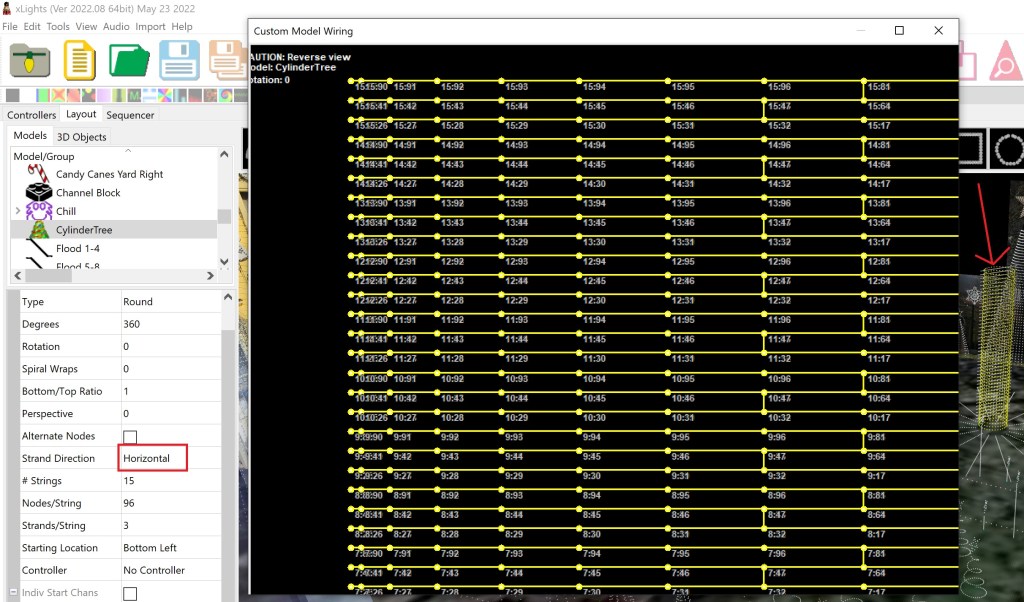Screen dimensions: 1024x602
Task: Switch to the 3D Objects tab
Action: tap(81, 136)
